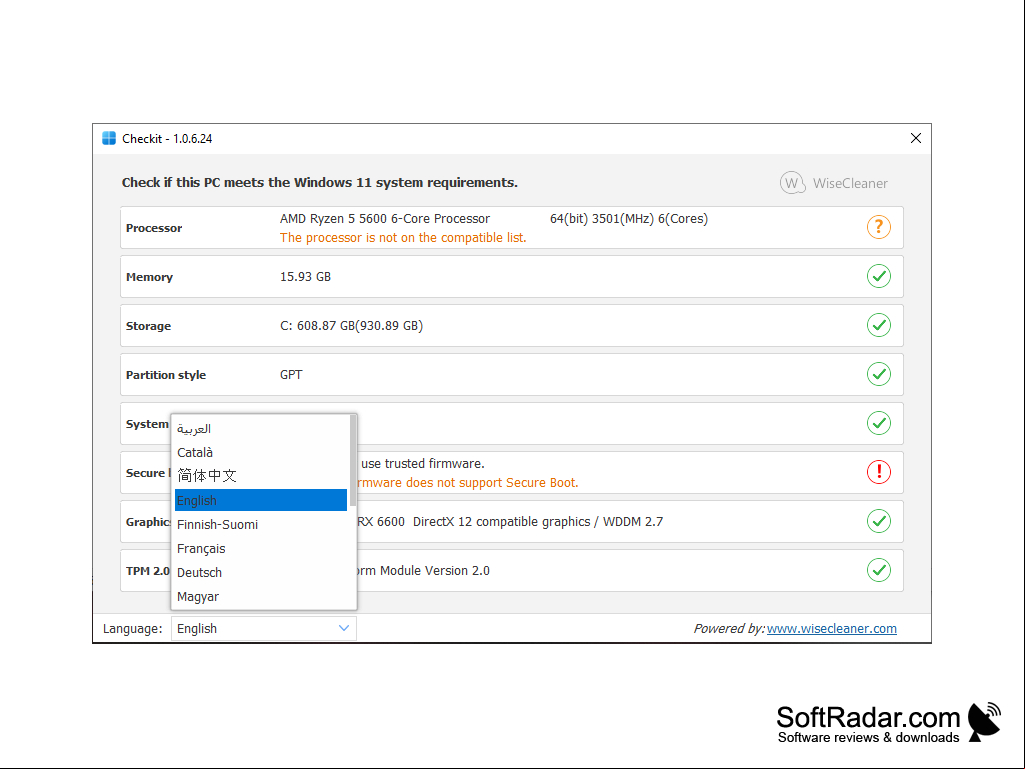The image size is (1025, 769).
Task: Click the 64(bit) 3501(MHz) 6(Cores) text
Action: [629, 219]
